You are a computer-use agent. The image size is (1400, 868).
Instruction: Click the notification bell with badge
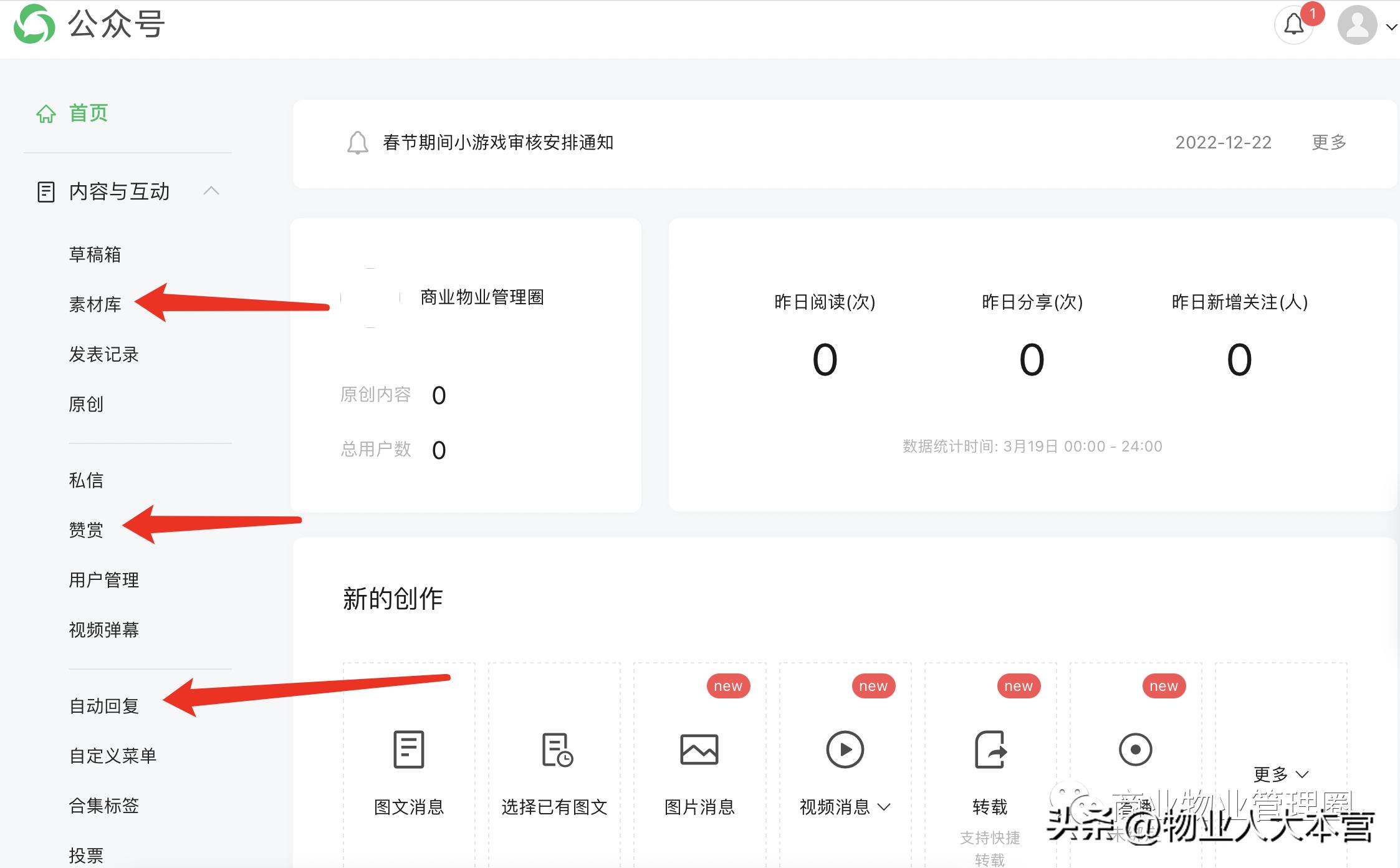tap(1293, 25)
